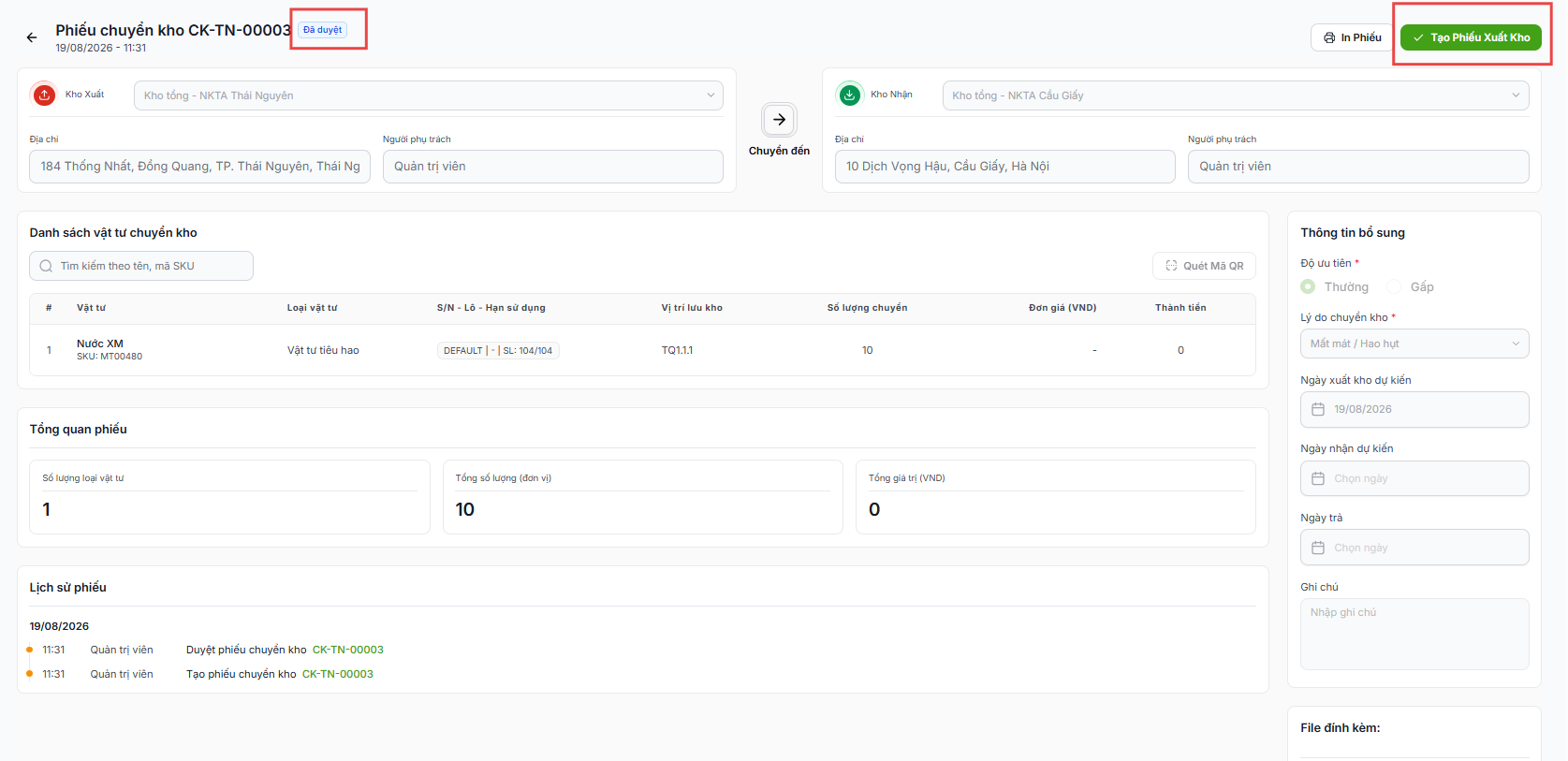Click the DEFAULT SL: 104/104 lot tag

coord(498,350)
